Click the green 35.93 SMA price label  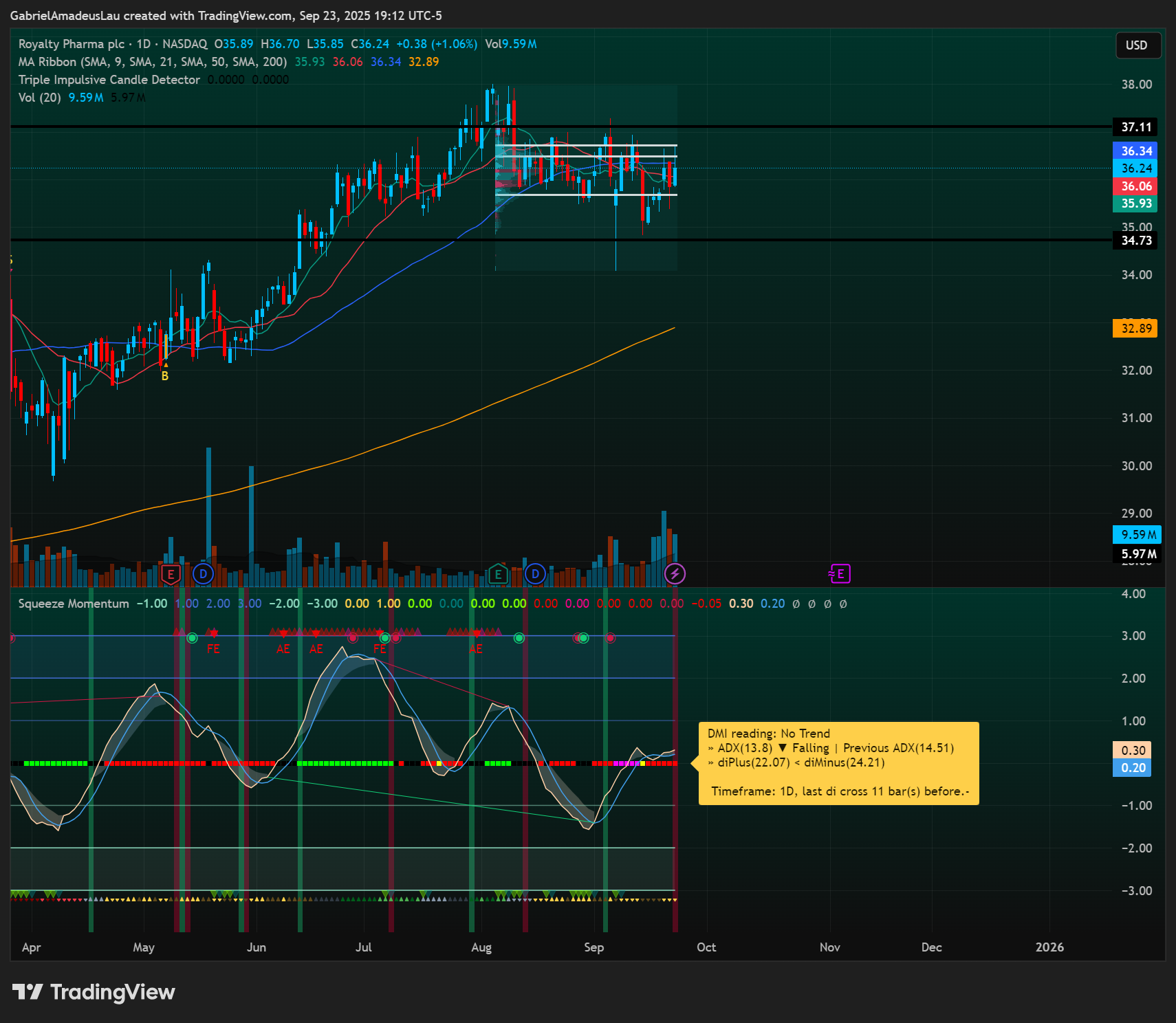pyautogui.click(x=1136, y=203)
